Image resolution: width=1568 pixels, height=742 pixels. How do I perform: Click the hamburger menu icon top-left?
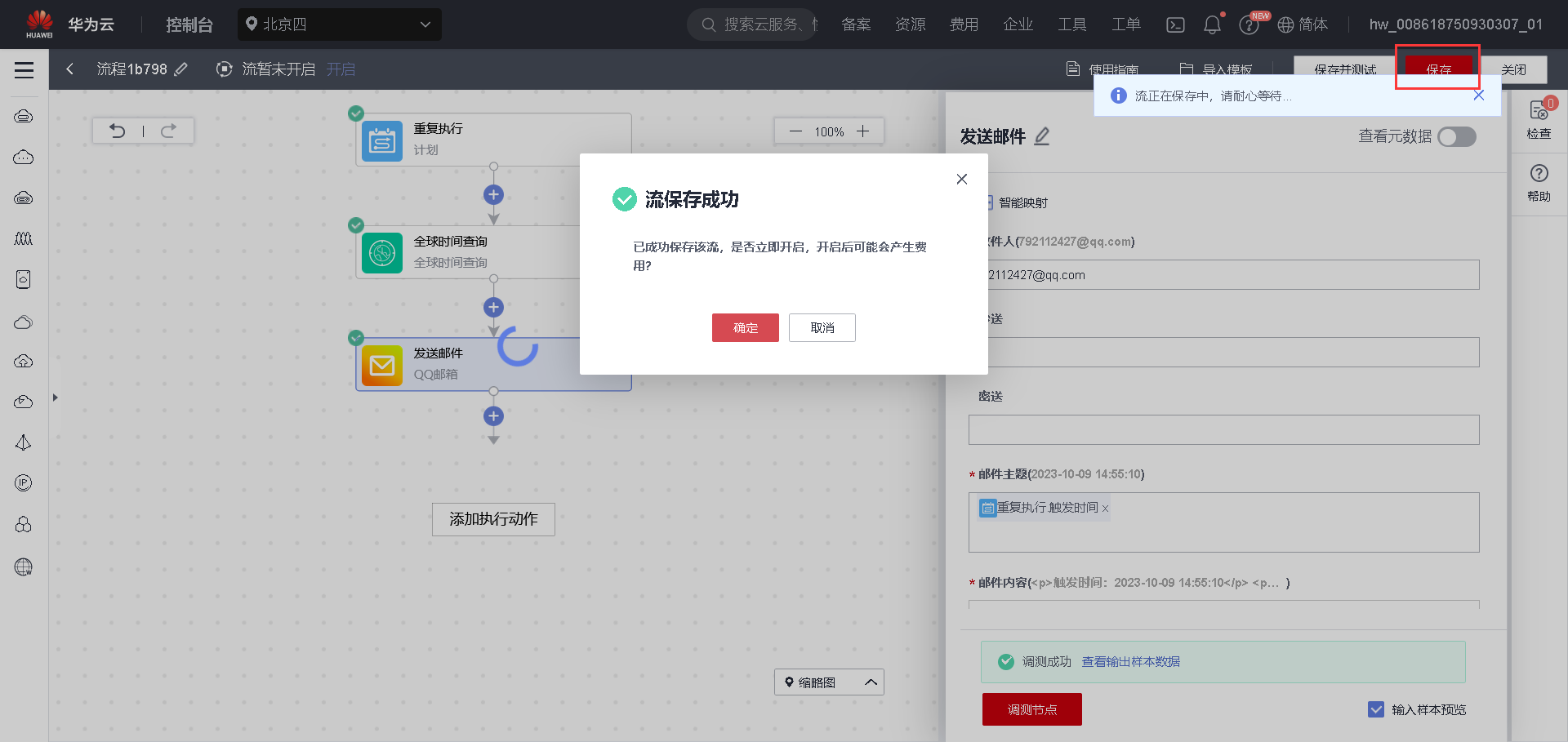pos(24,69)
